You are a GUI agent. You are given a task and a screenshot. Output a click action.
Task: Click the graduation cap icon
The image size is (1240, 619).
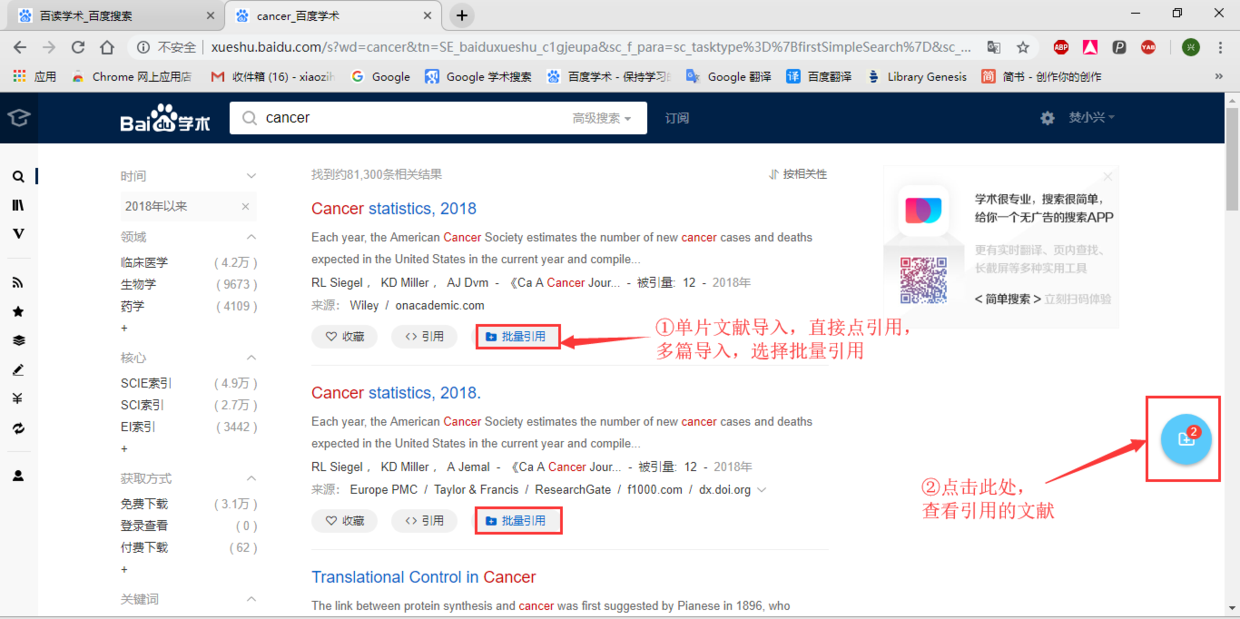tap(18, 118)
